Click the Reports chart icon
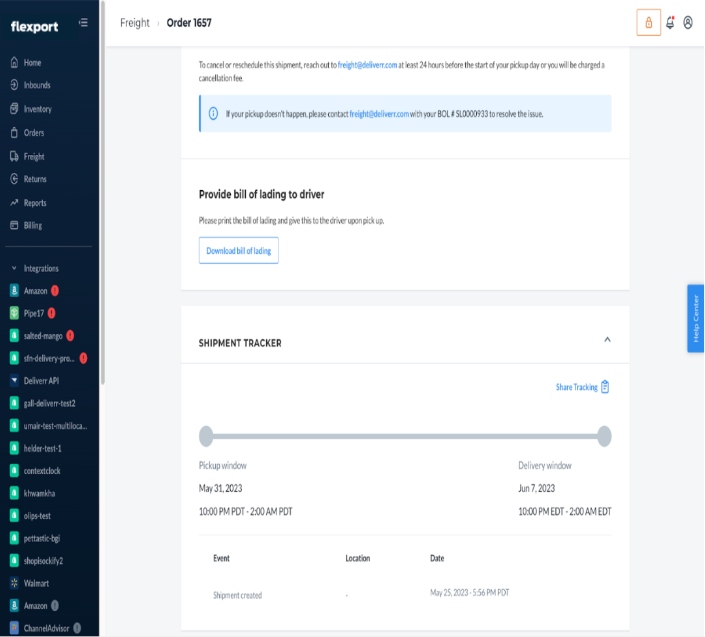The width and height of the screenshot is (705, 637). point(14,202)
